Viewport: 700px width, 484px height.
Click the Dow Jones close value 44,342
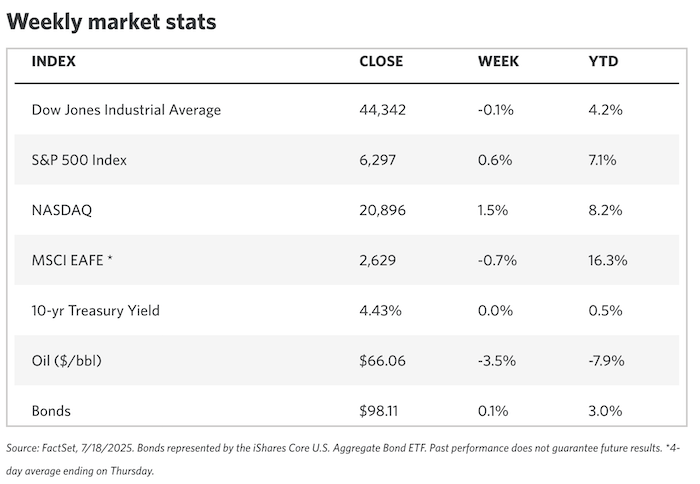coord(384,110)
